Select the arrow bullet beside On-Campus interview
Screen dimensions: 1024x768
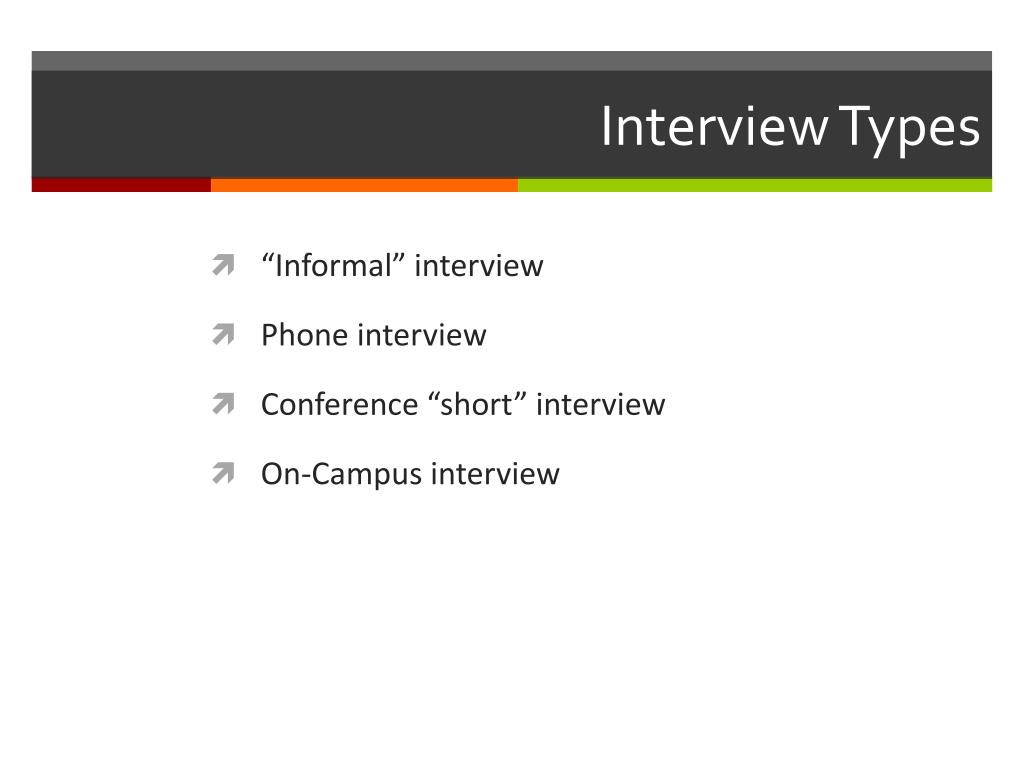click(x=223, y=473)
